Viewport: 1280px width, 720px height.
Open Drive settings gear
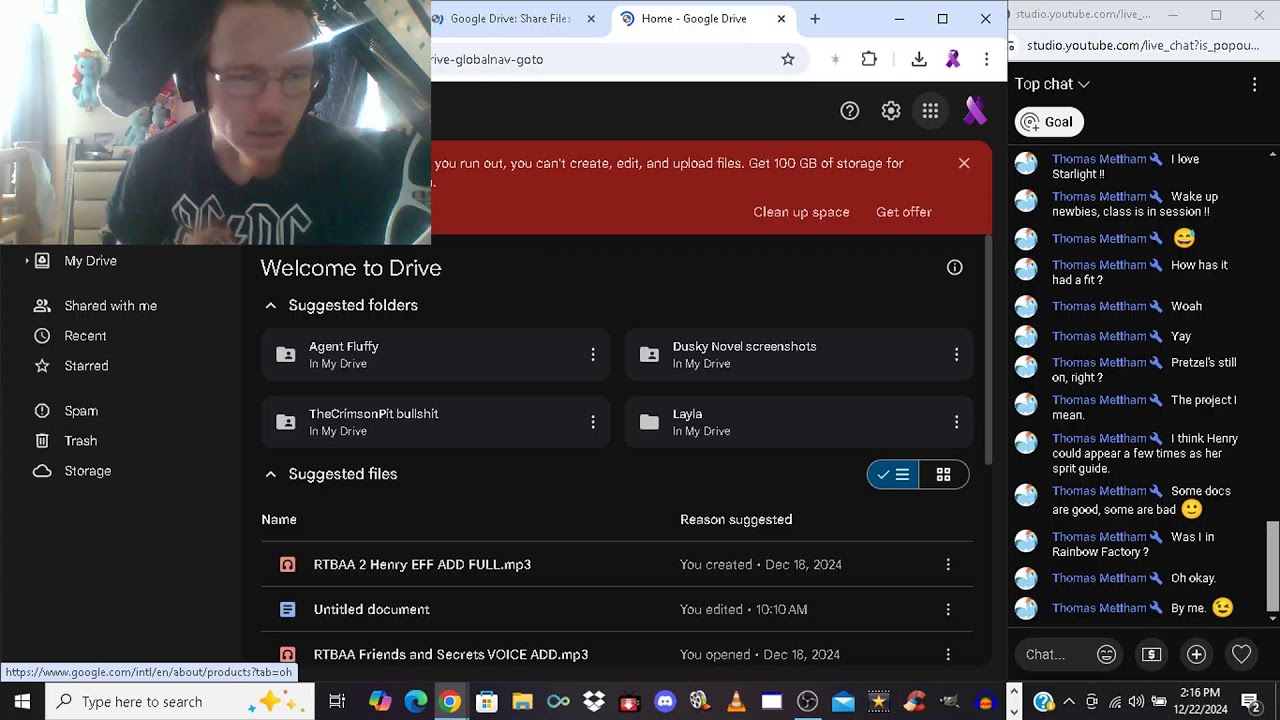coord(891,111)
